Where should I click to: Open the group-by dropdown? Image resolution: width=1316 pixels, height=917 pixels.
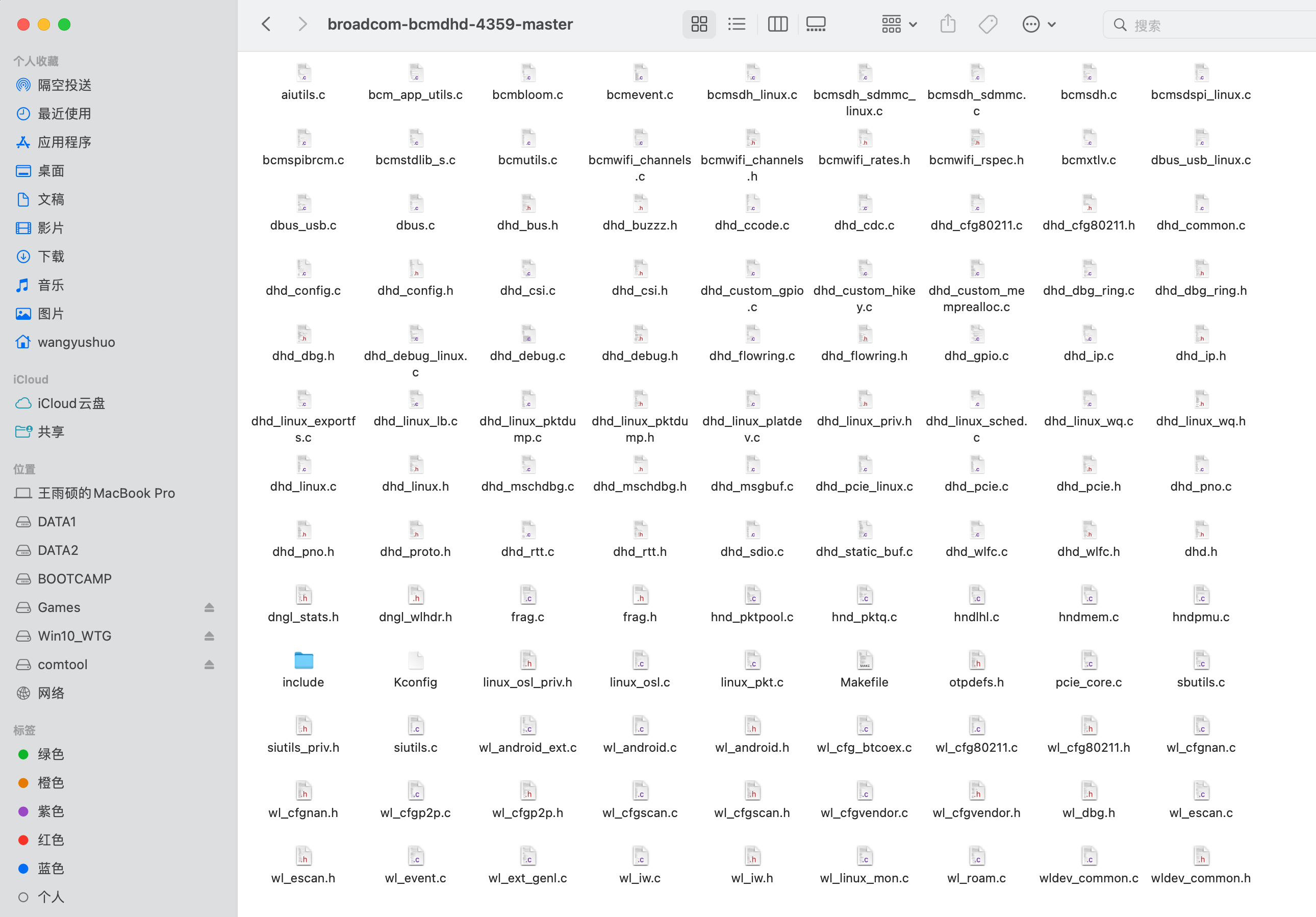coord(899,24)
